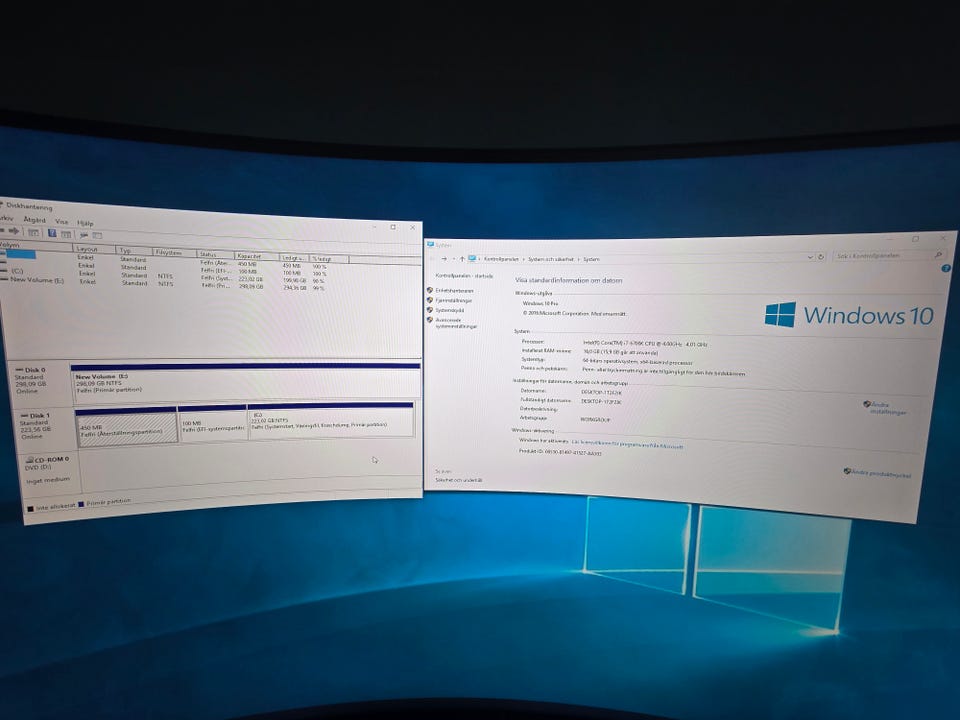Click the Inte allokerat legend swatch
960x720 pixels.
[x=31, y=508]
